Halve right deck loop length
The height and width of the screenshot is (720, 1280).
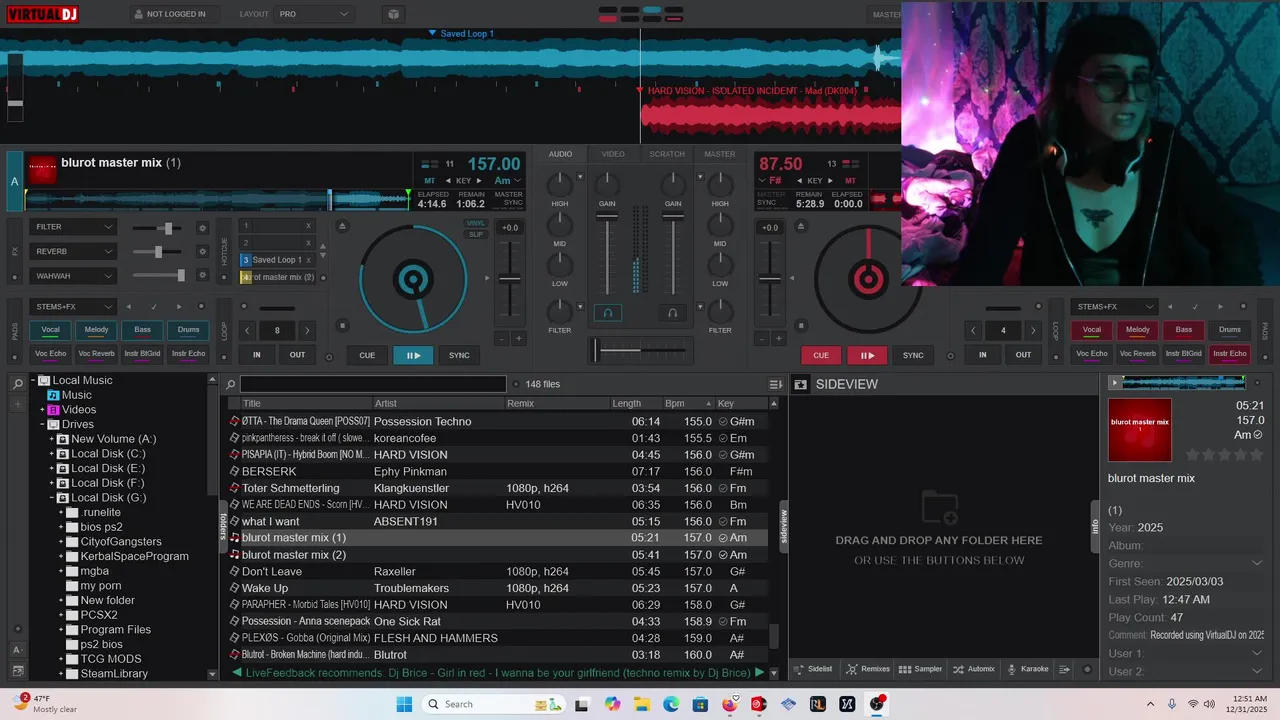click(973, 330)
